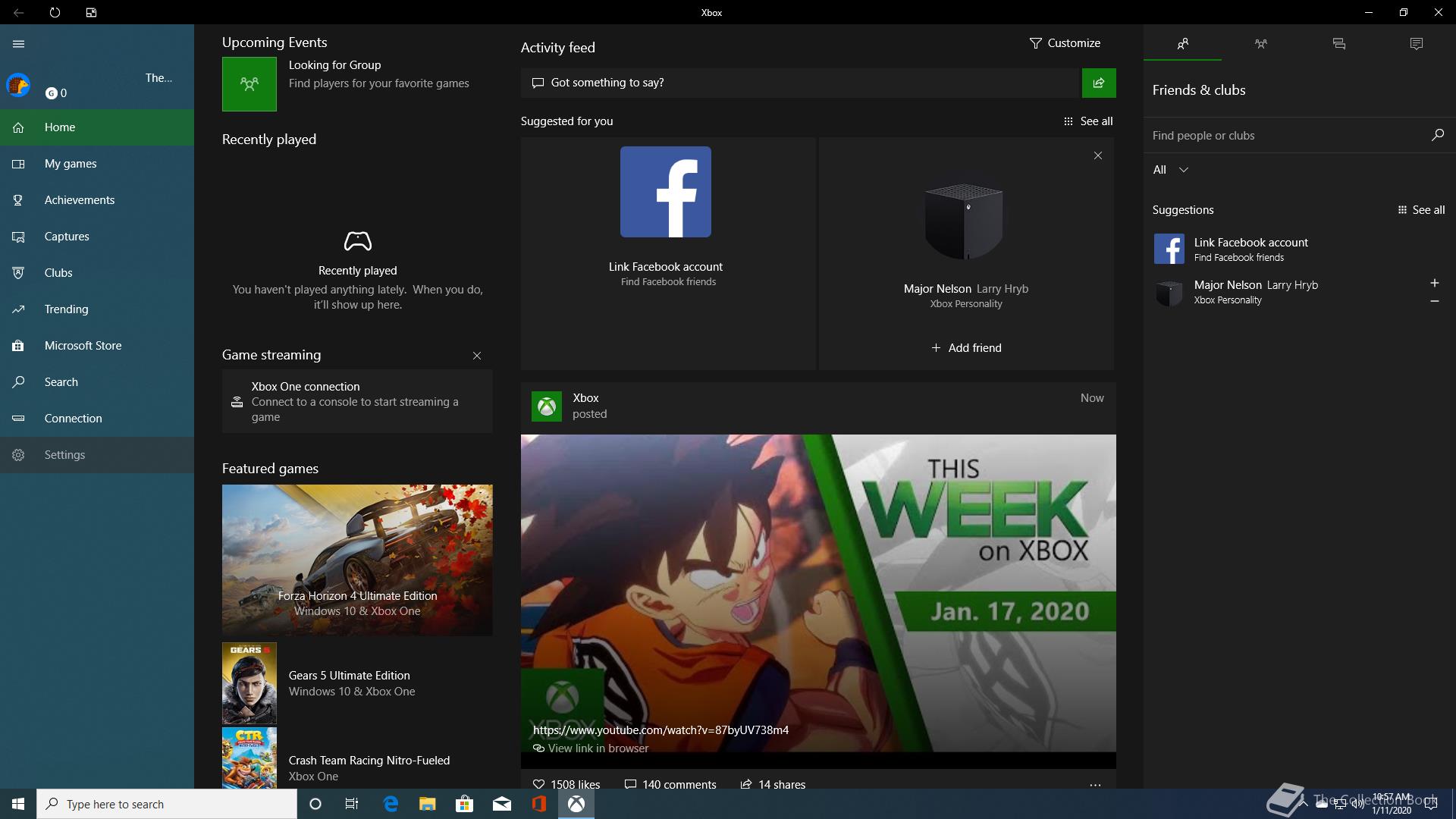The width and height of the screenshot is (1456, 819).
Task: Open Cortana circle on taskbar
Action: pyautogui.click(x=315, y=804)
